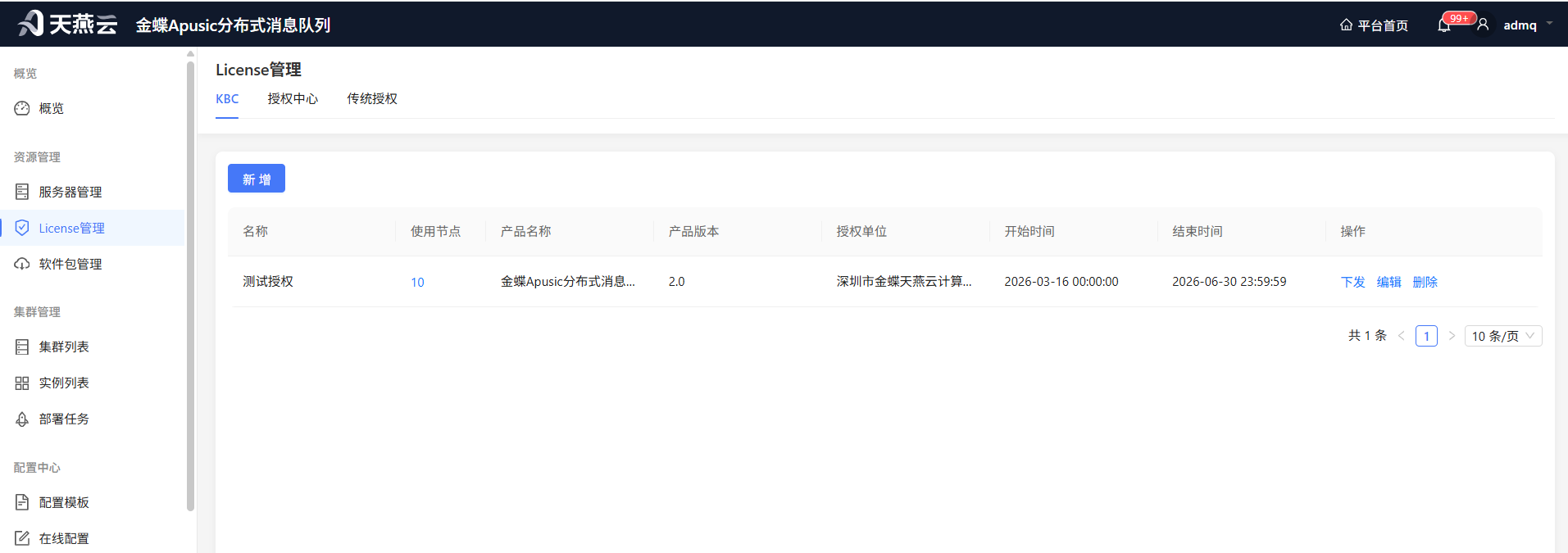Click the 平台首页 home icon
The height and width of the screenshot is (553, 1568).
coord(1346,25)
